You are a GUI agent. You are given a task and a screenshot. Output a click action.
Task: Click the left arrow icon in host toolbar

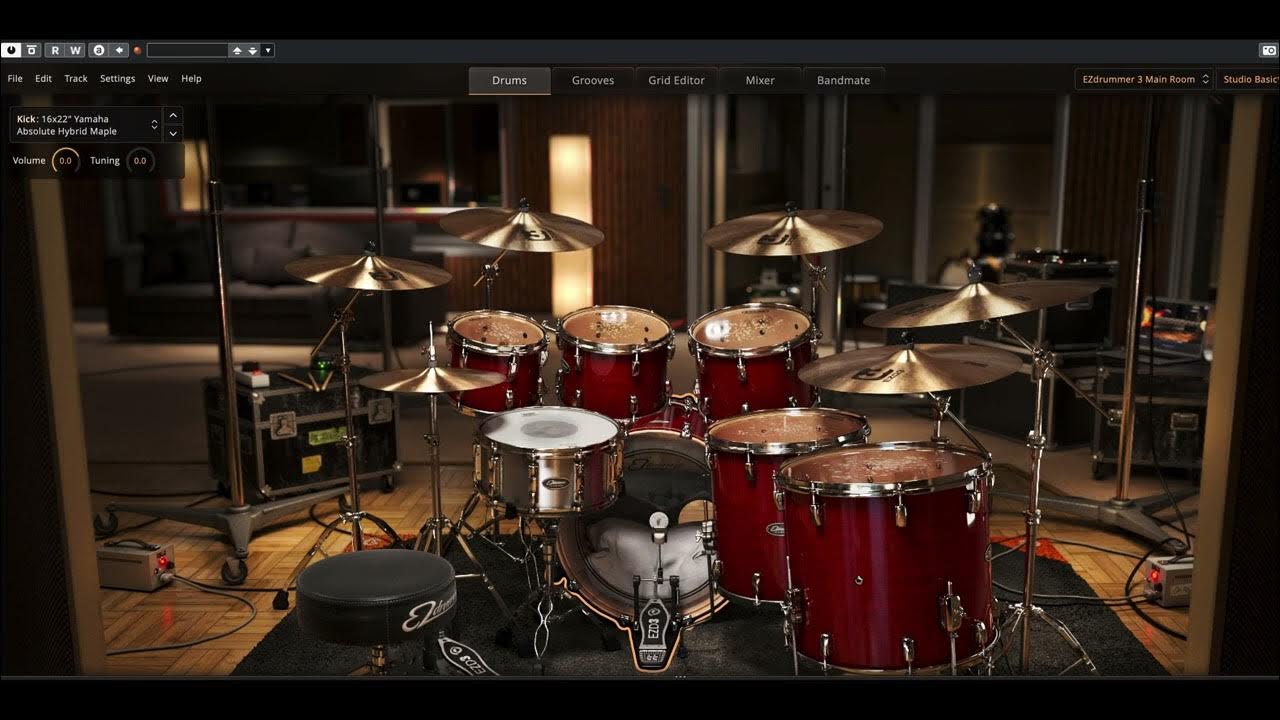click(119, 50)
